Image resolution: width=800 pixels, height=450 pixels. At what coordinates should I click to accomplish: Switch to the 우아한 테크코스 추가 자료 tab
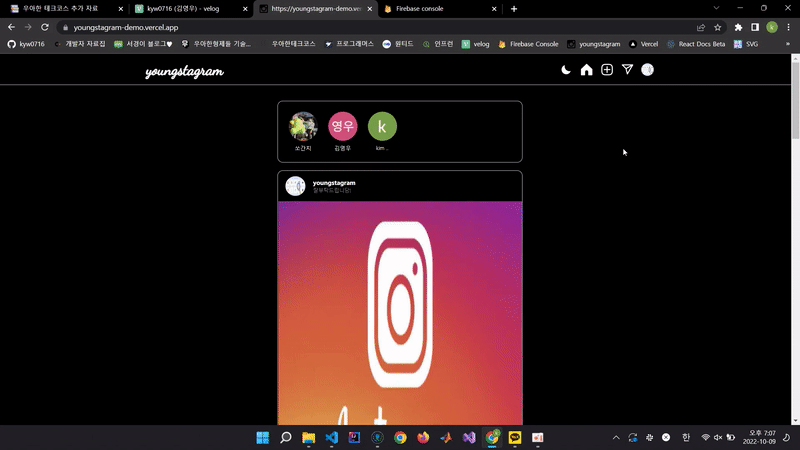tap(65, 9)
